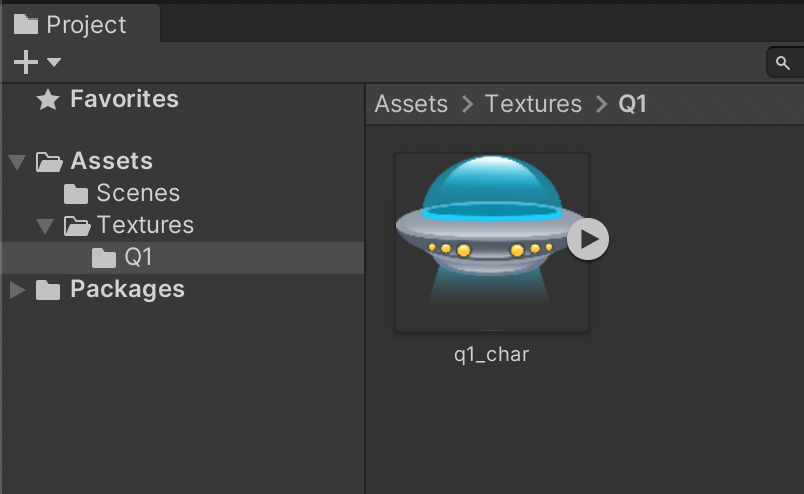Go to Textures in the breadcrumb
Image resolution: width=804 pixels, height=494 pixels.
point(533,104)
